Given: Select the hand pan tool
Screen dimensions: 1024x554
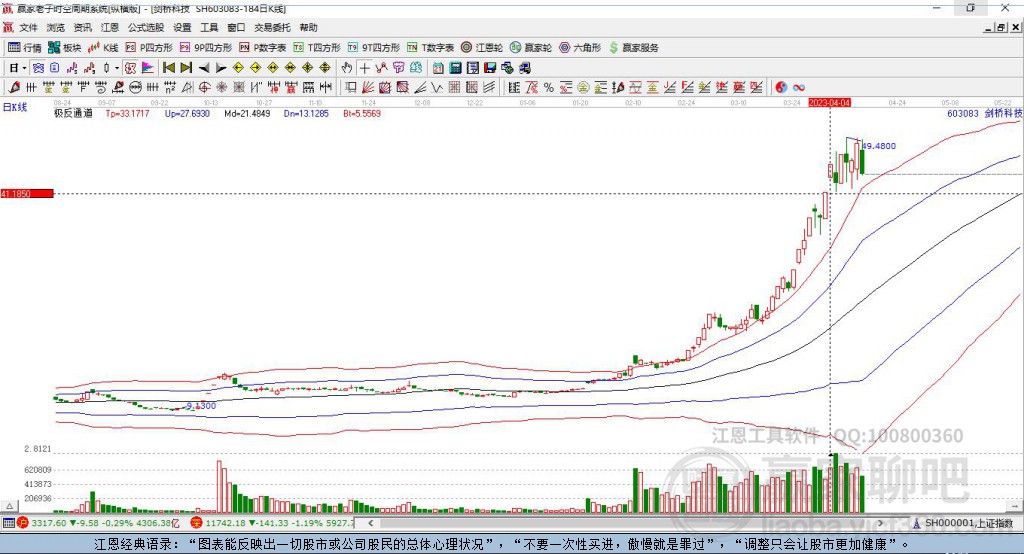Looking at the screenshot, I should tap(347, 68).
